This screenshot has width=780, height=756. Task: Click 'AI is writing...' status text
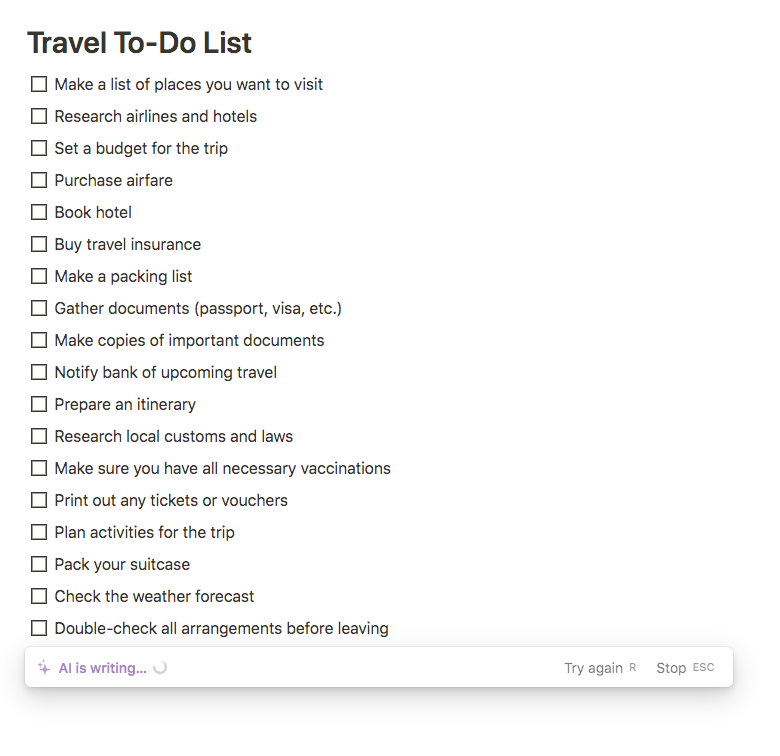pyautogui.click(x=102, y=668)
